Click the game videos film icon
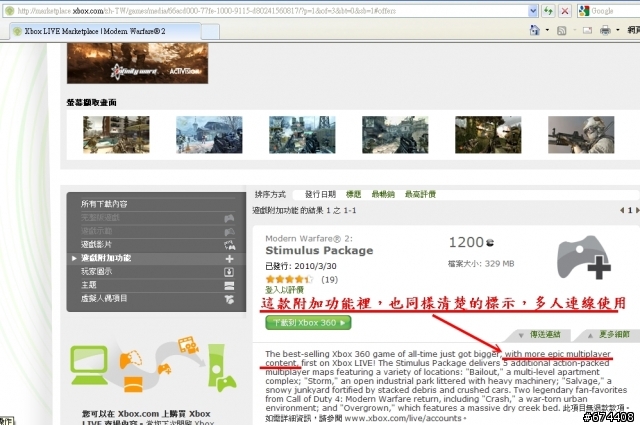 (229, 245)
